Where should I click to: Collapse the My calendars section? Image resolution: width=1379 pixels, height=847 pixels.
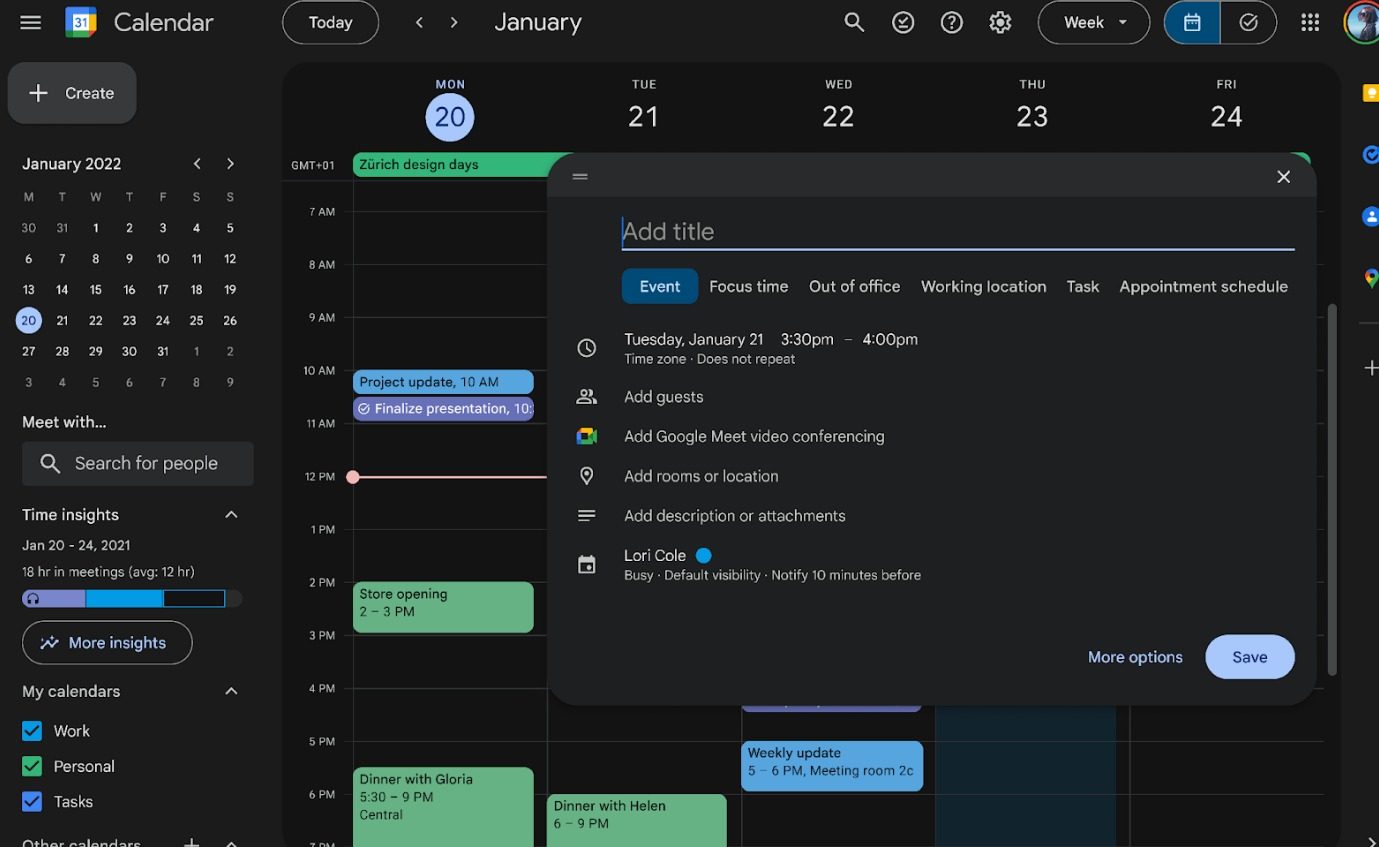tap(231, 691)
